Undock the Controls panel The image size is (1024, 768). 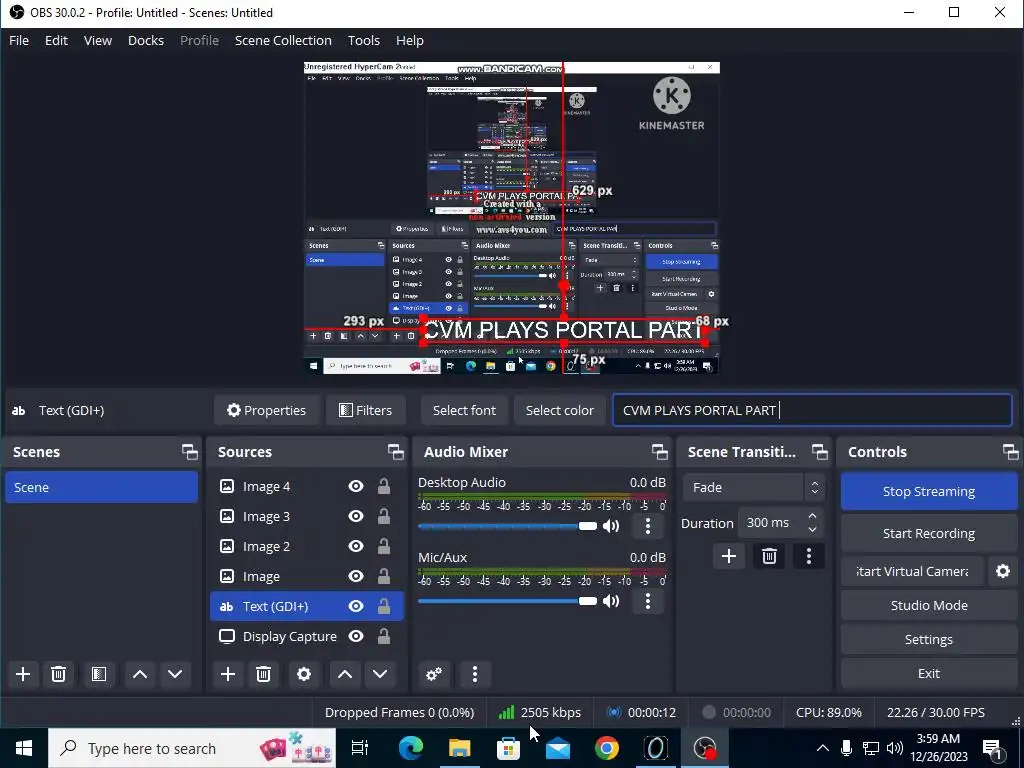coord(1010,452)
